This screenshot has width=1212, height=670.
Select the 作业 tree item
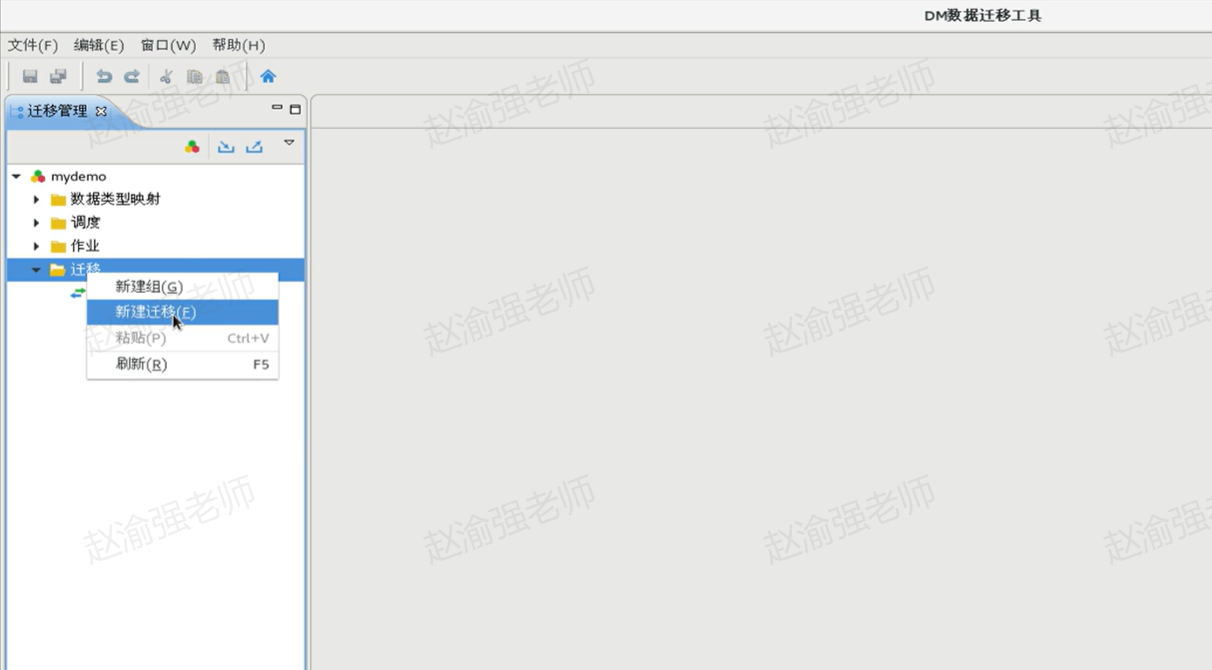[x=85, y=246]
